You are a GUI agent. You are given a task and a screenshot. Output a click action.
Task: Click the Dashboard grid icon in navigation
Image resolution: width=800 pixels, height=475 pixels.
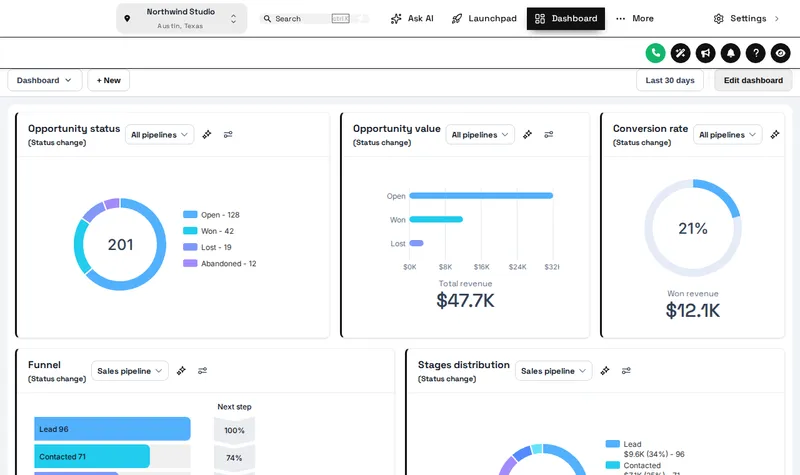point(540,19)
